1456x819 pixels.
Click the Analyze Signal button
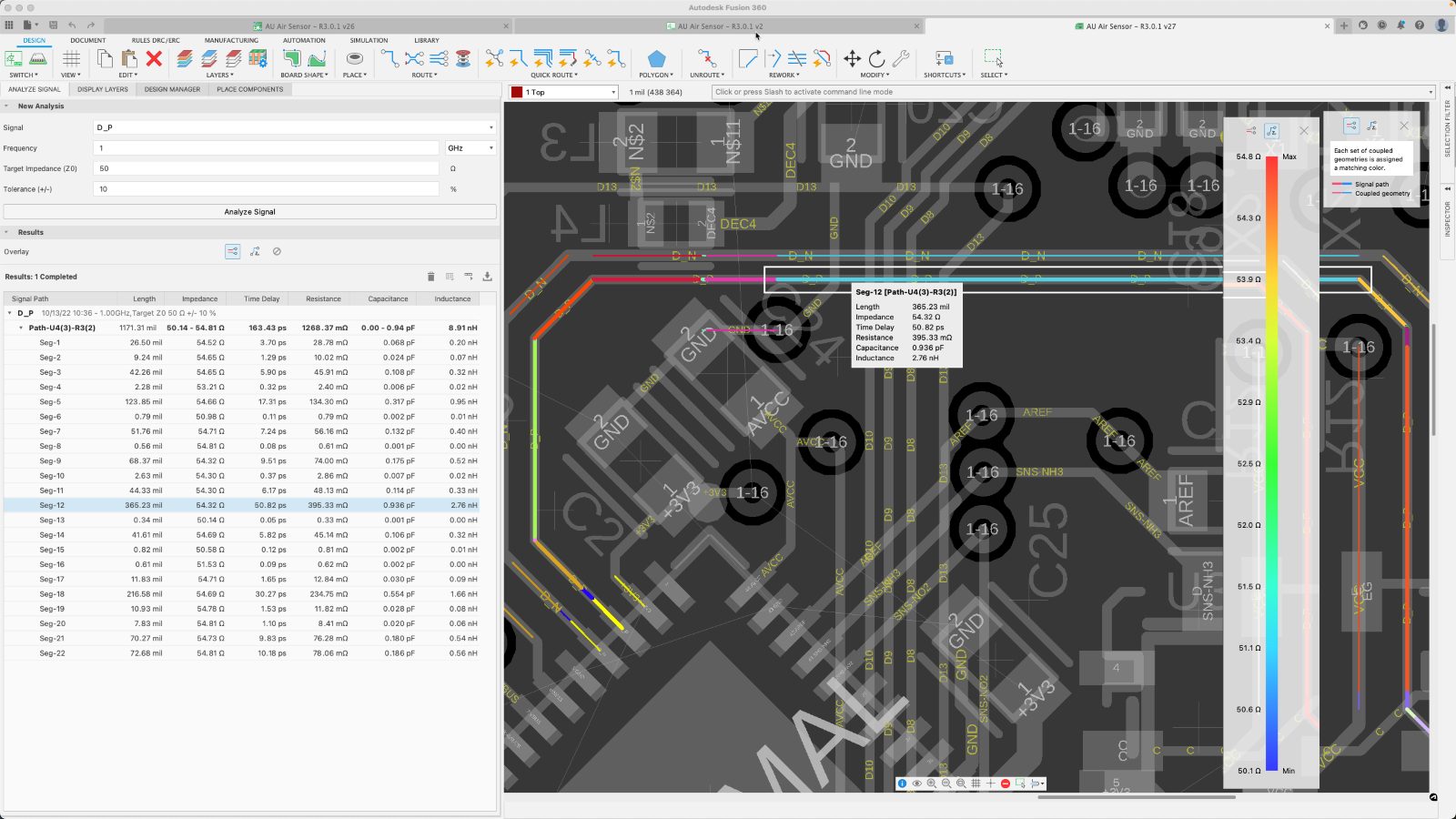click(x=249, y=211)
